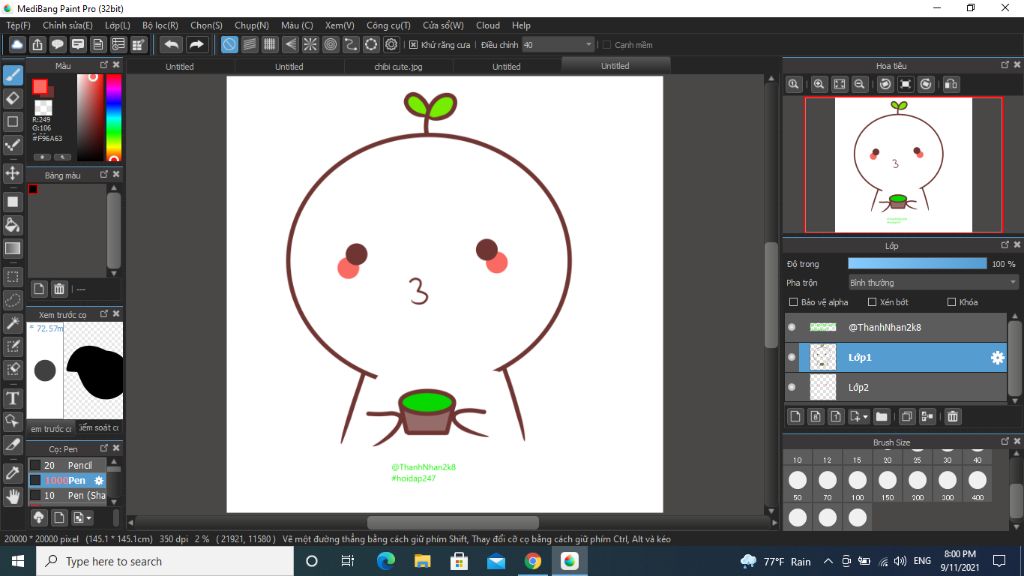Enable the parallel lines snap guide
This screenshot has height=576, width=1024.
click(249, 44)
